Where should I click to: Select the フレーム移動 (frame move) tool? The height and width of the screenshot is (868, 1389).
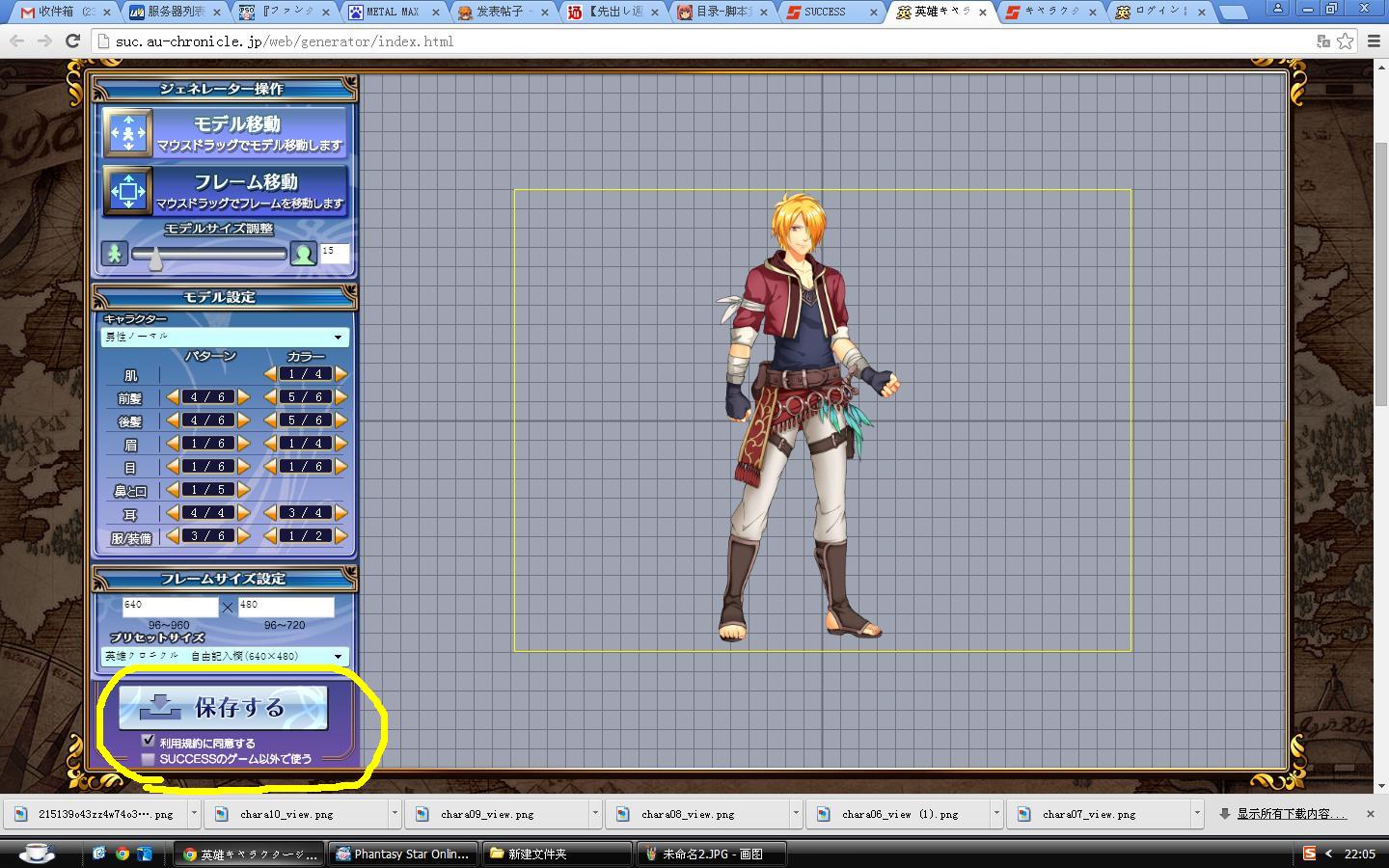225,190
